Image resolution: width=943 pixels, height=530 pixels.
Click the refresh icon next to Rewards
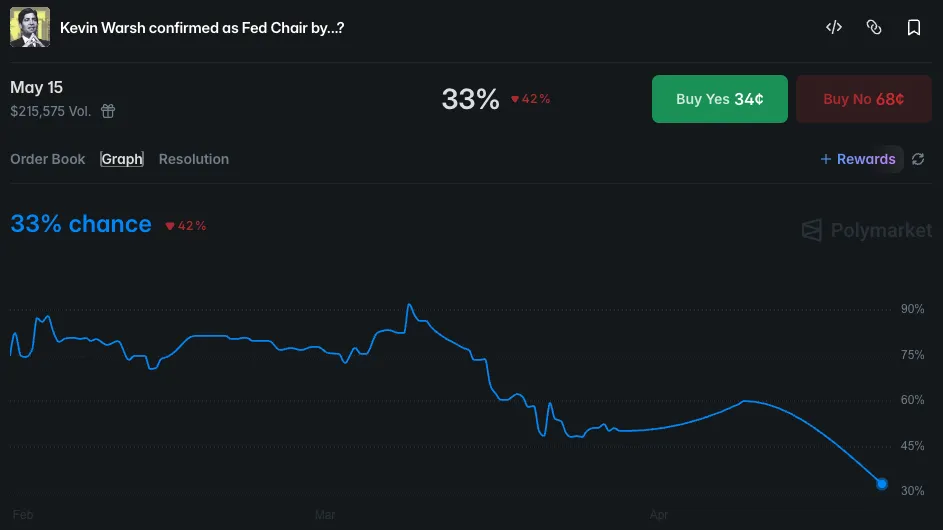pyautogui.click(x=918, y=159)
